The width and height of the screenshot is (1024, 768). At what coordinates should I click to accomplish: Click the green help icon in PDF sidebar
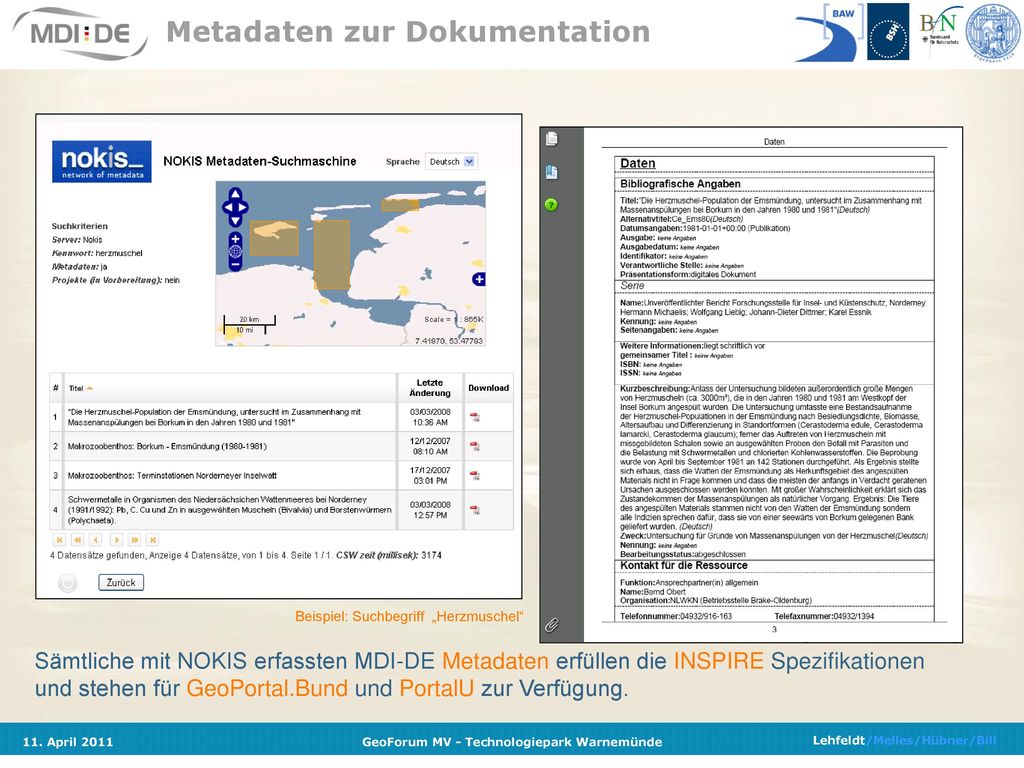coord(552,205)
